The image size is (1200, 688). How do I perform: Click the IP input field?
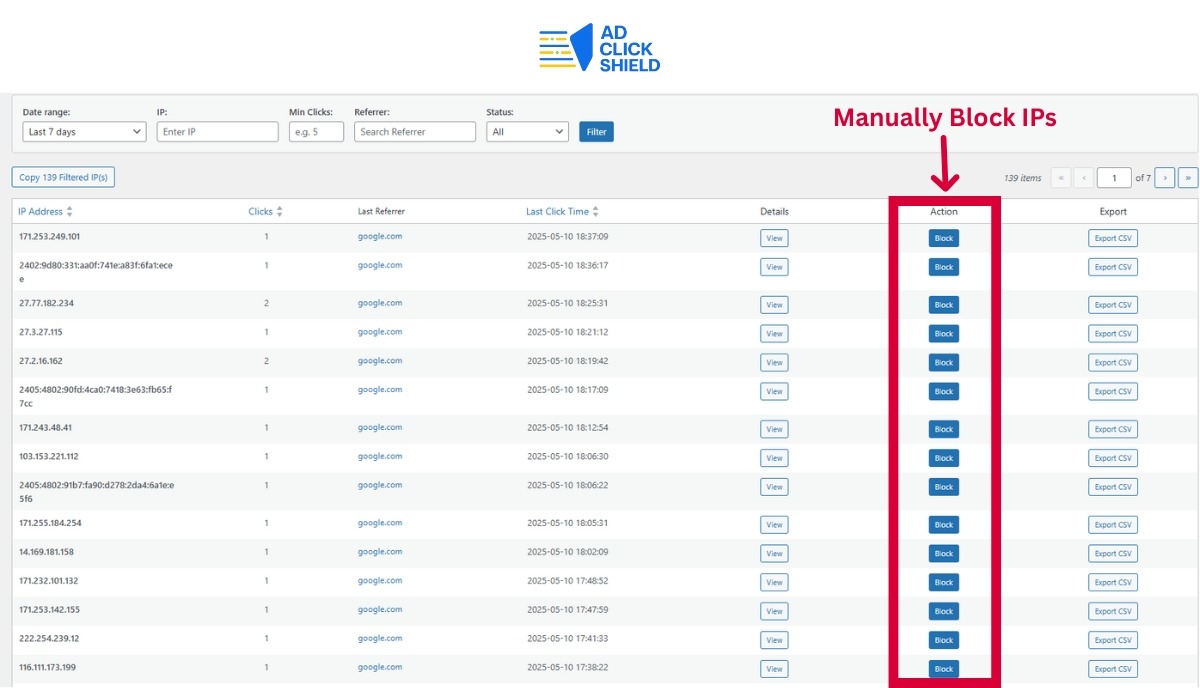click(218, 131)
